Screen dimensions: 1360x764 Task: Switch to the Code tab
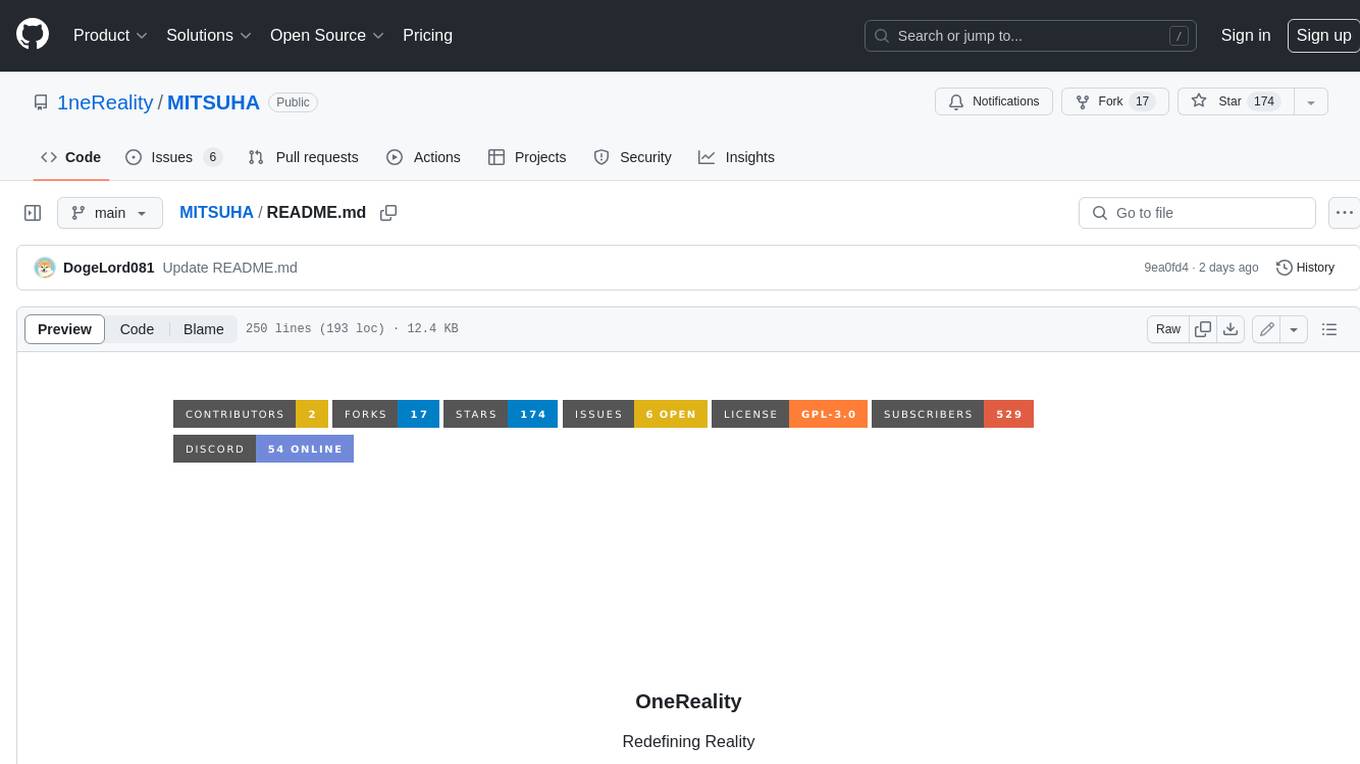point(71,157)
